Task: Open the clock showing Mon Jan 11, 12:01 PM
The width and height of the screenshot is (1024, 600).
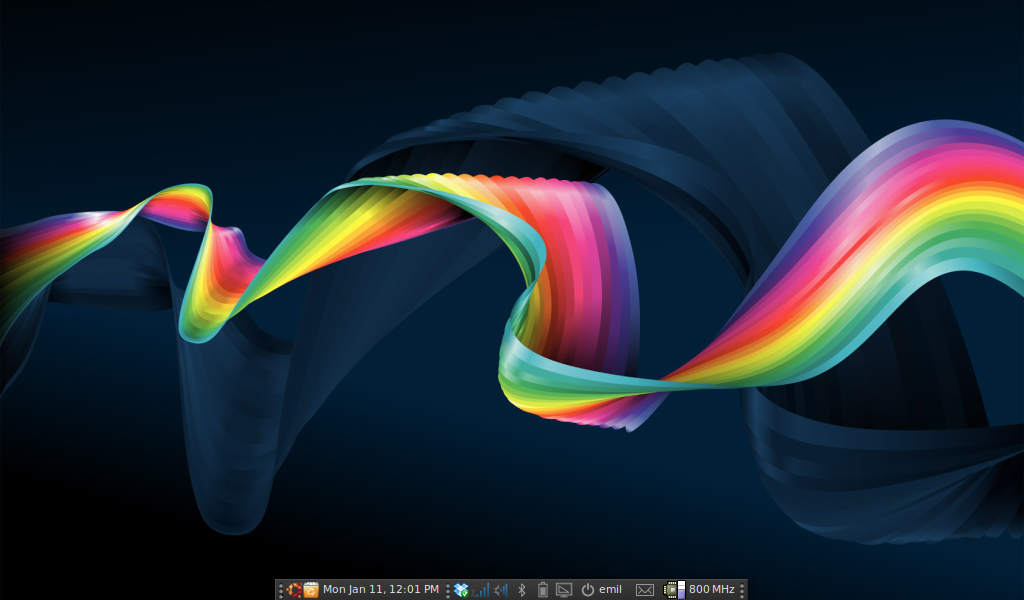Action: coord(381,590)
